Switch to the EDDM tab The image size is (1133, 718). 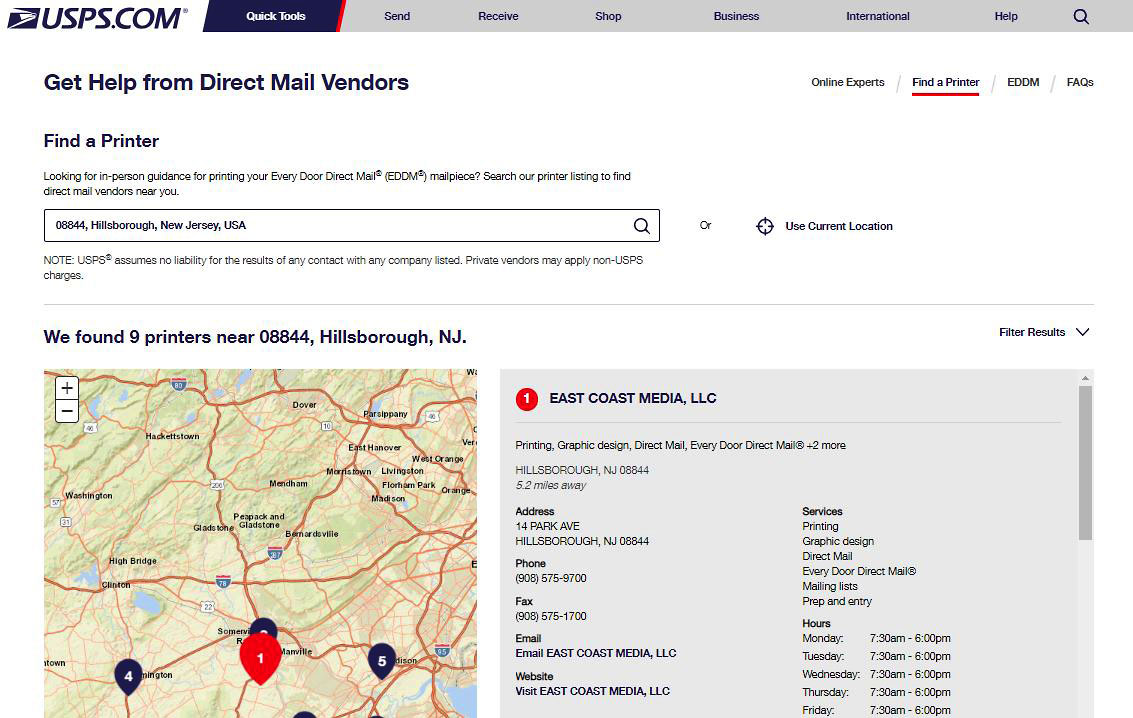1023,82
